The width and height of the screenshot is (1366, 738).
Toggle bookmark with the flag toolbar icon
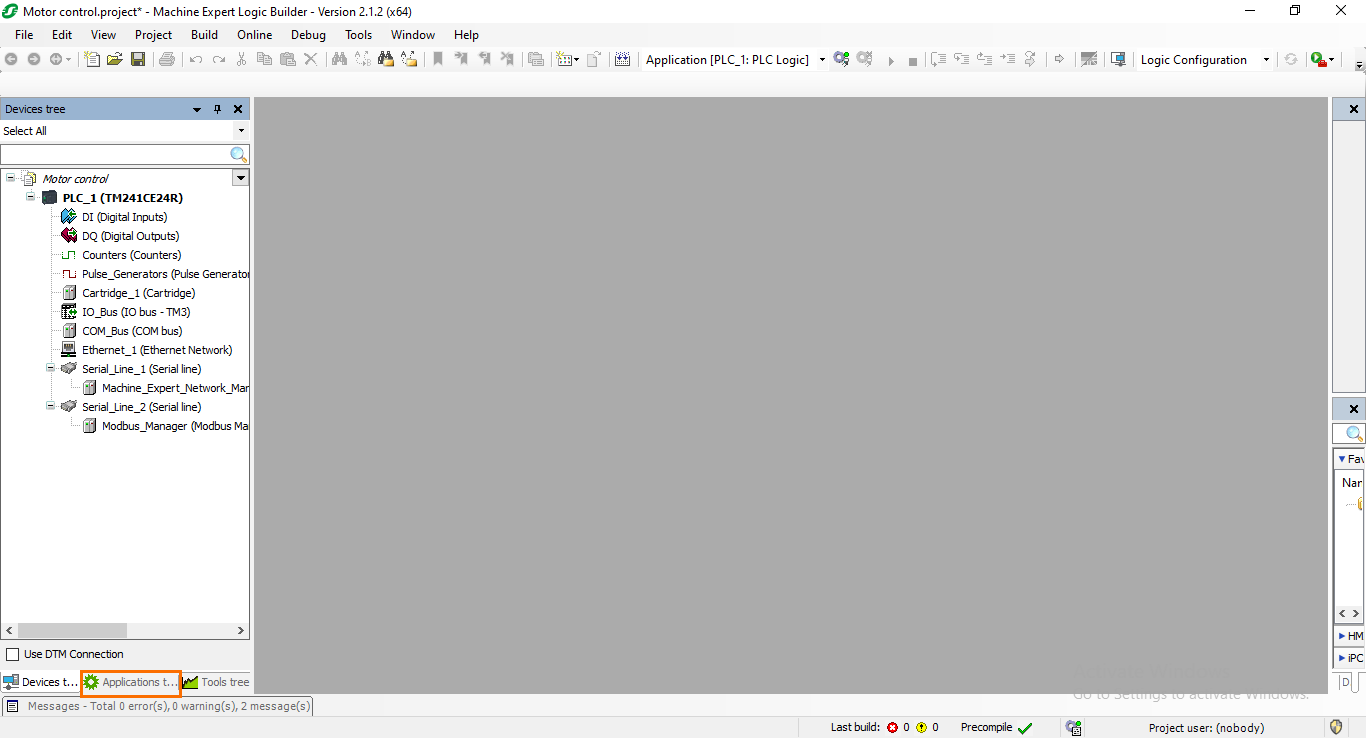[x=437, y=59]
